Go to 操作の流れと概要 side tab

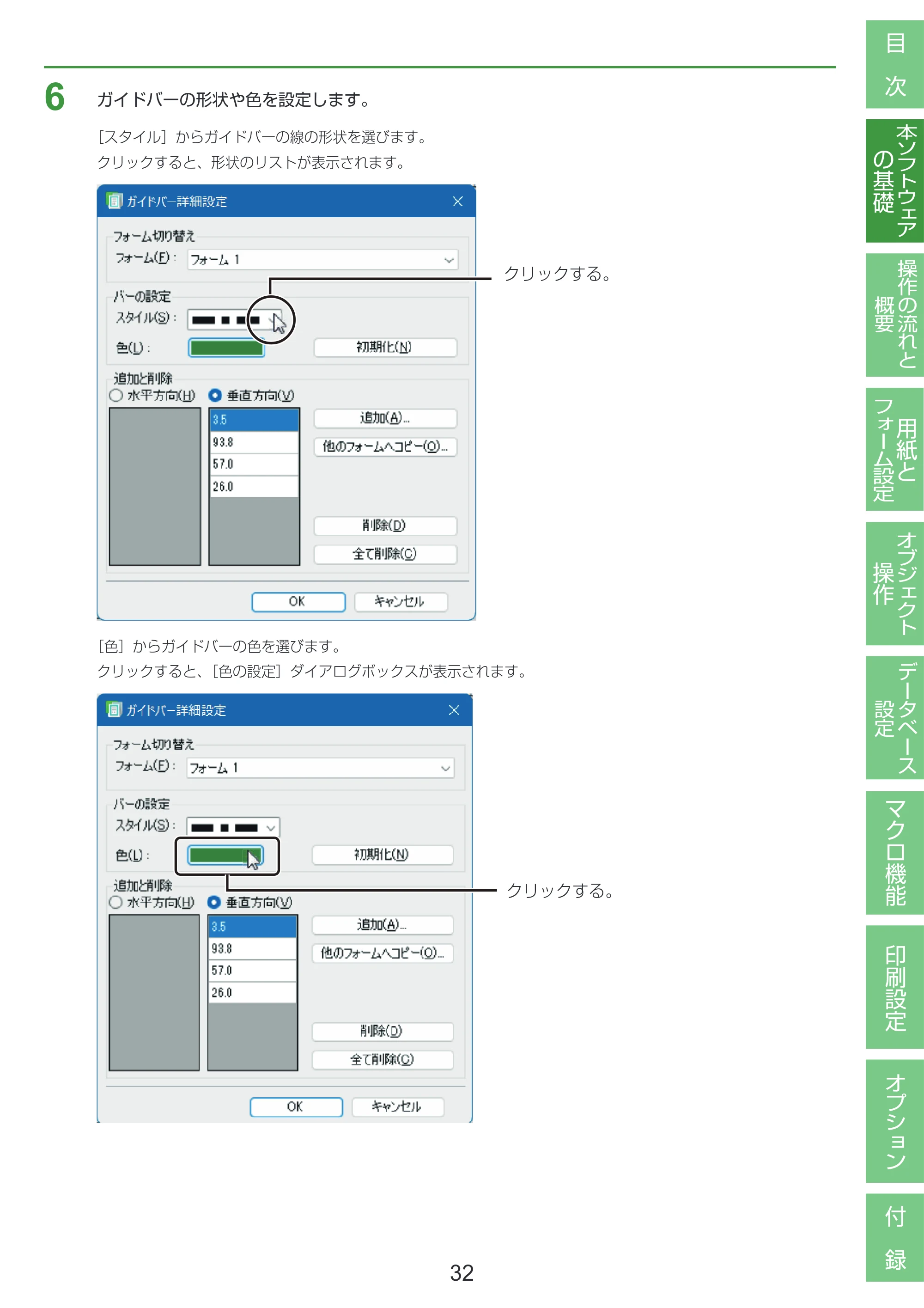tap(894, 315)
